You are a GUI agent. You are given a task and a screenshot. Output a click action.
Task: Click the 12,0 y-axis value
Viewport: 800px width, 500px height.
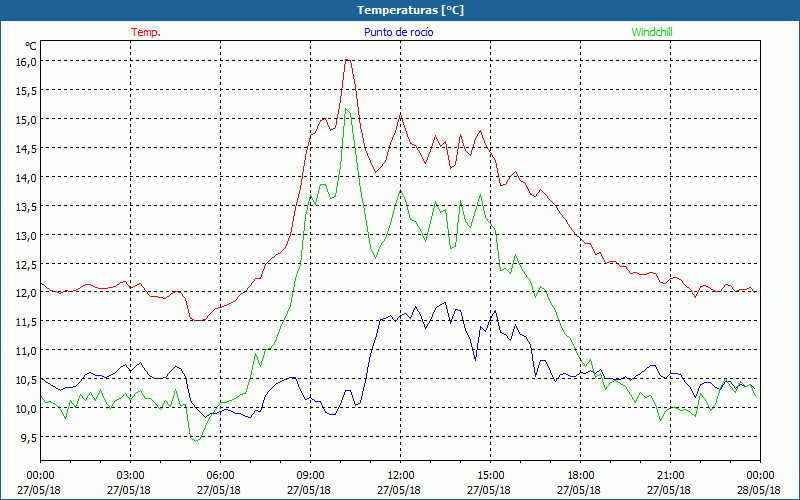pyautogui.click(x=27, y=294)
